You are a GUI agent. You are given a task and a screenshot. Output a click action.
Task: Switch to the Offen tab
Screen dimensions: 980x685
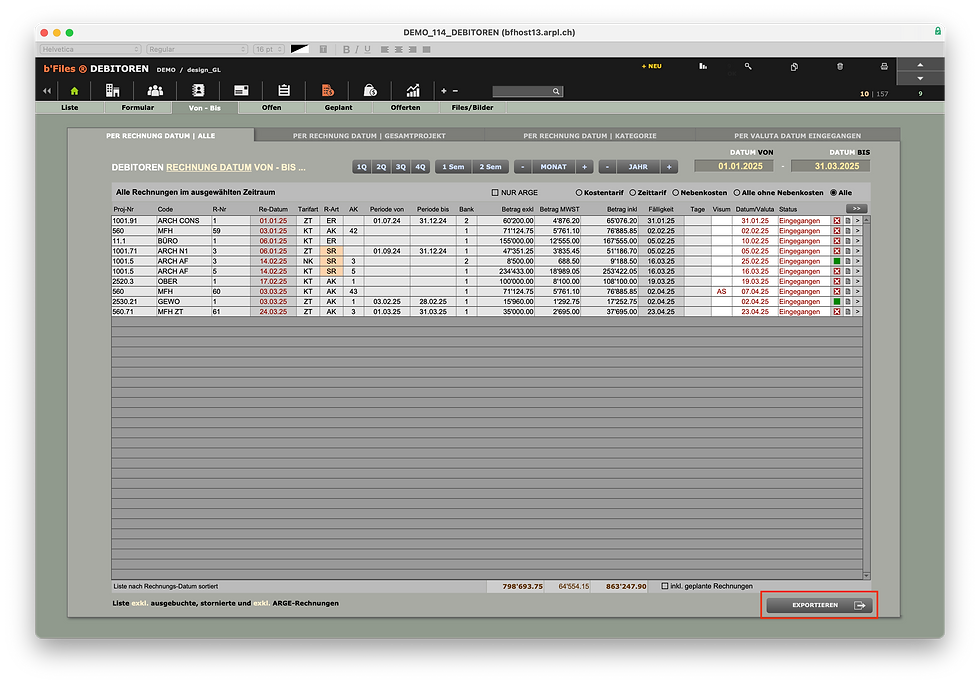pyautogui.click(x=271, y=108)
